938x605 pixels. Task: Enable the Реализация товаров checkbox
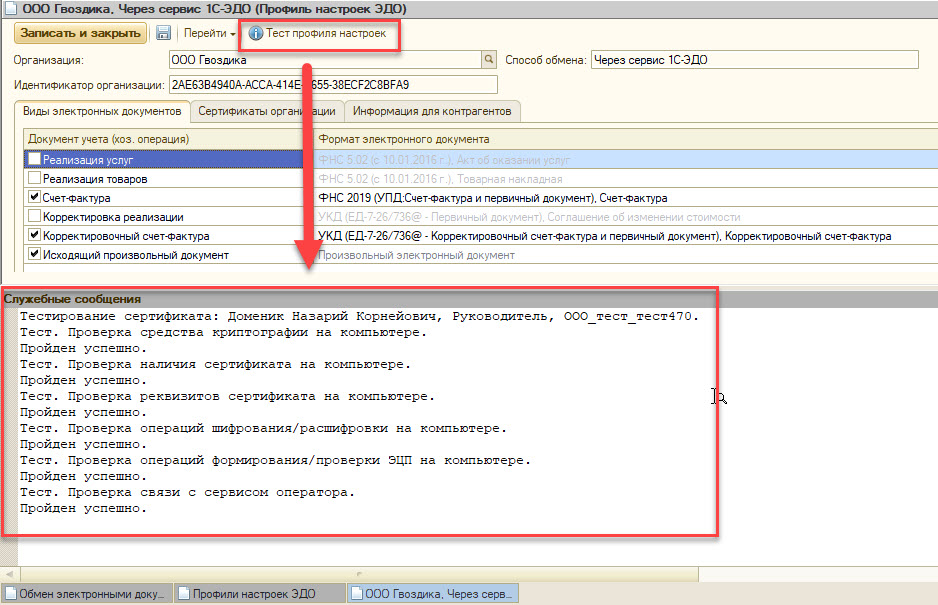pos(35,178)
